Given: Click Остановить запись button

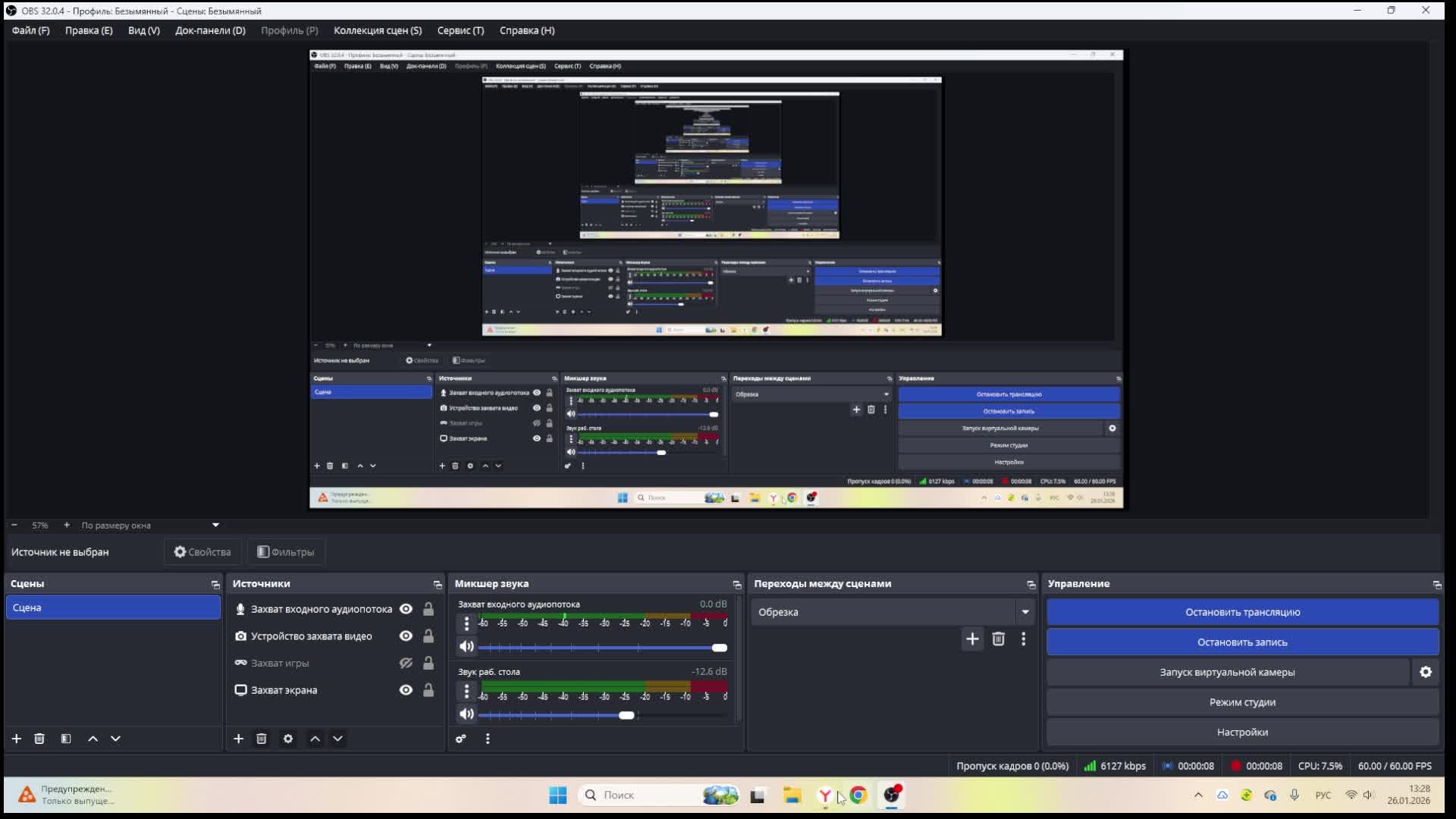Looking at the screenshot, I should (x=1242, y=642).
